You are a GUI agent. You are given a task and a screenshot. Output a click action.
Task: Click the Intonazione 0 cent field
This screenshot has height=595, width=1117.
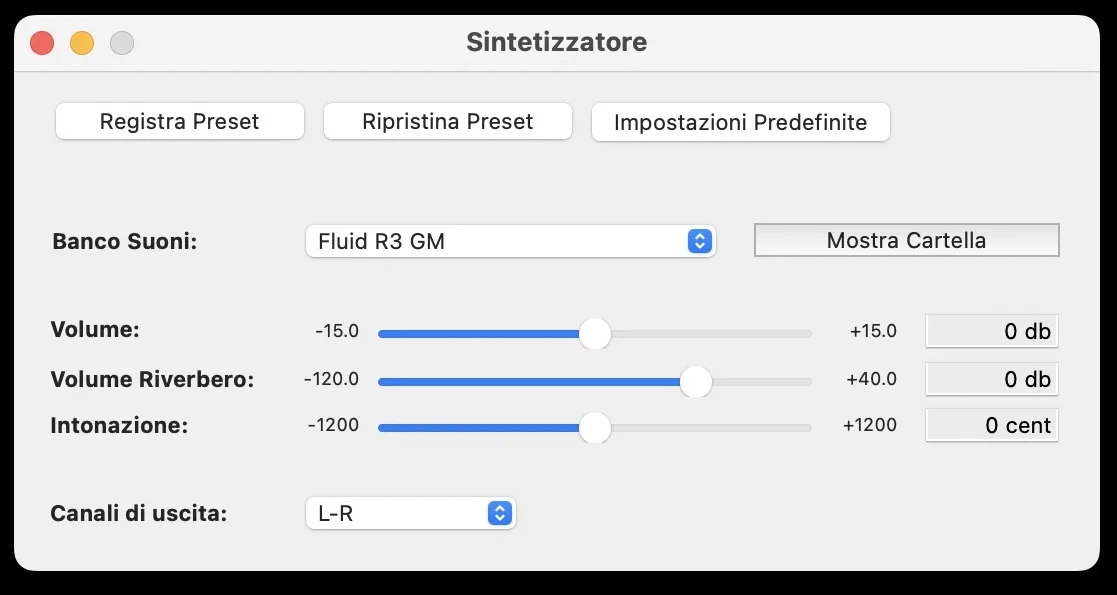click(991, 425)
